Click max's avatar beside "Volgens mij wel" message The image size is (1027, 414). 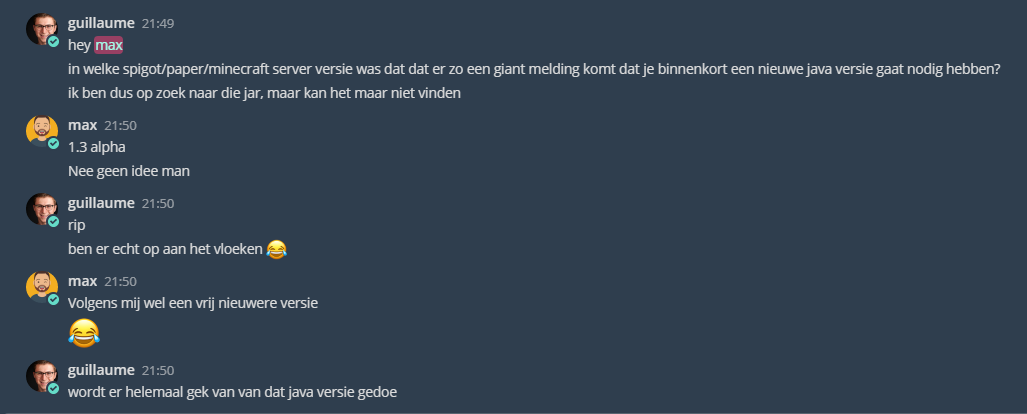tap(40, 287)
